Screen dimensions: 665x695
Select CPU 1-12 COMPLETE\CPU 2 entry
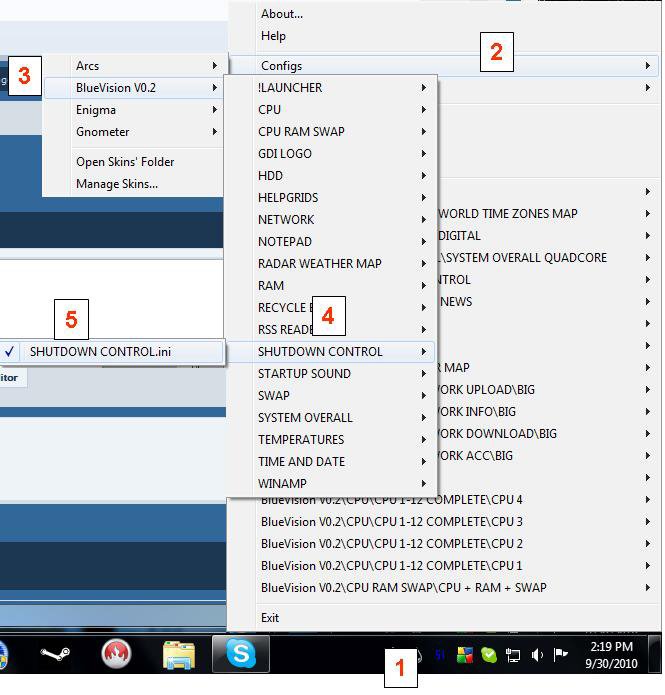click(443, 544)
